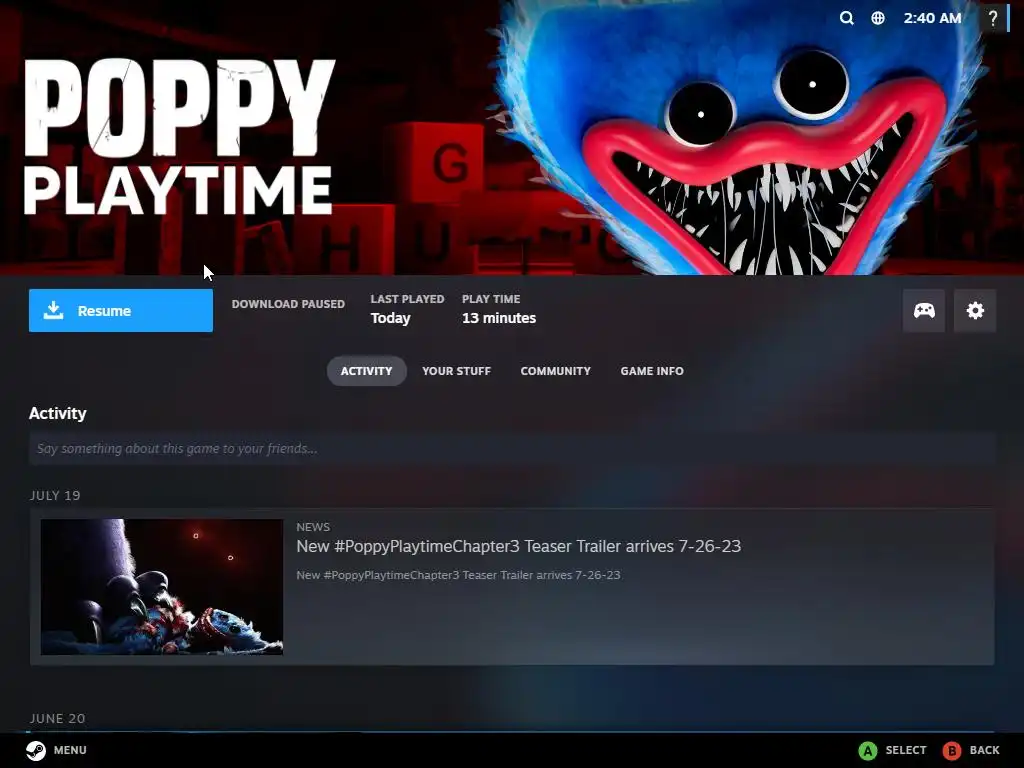This screenshot has height=768, width=1024.
Task: Click the Play Time 13 minutes text
Action: click(x=499, y=309)
